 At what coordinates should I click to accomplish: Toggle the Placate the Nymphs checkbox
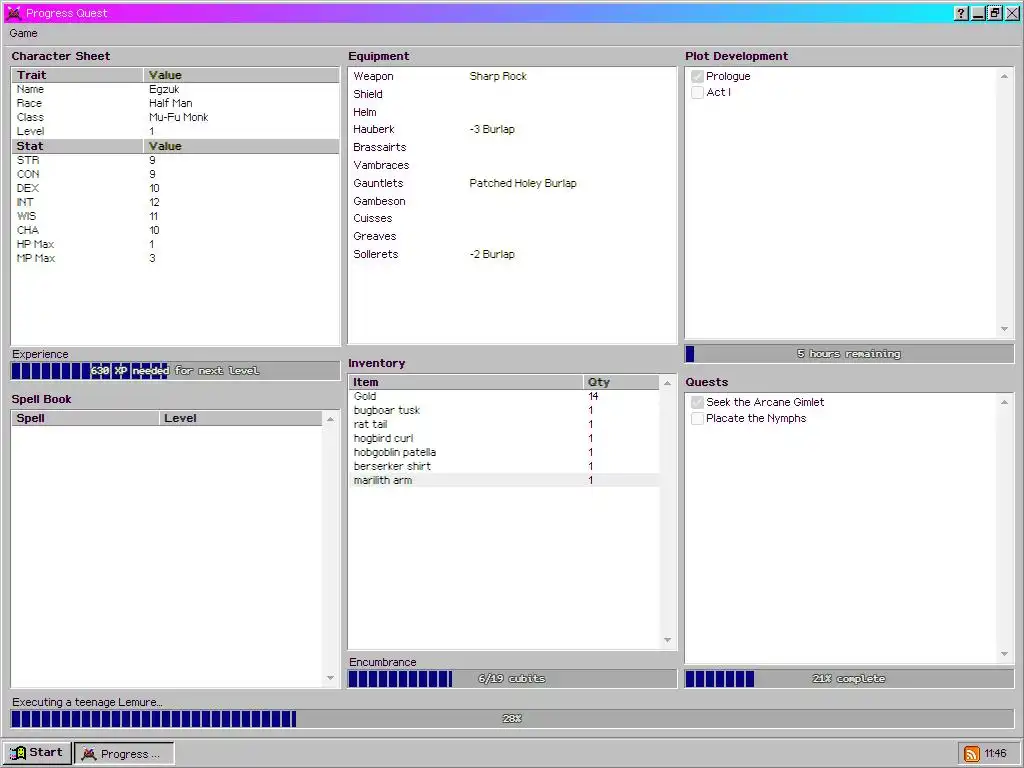[697, 419]
